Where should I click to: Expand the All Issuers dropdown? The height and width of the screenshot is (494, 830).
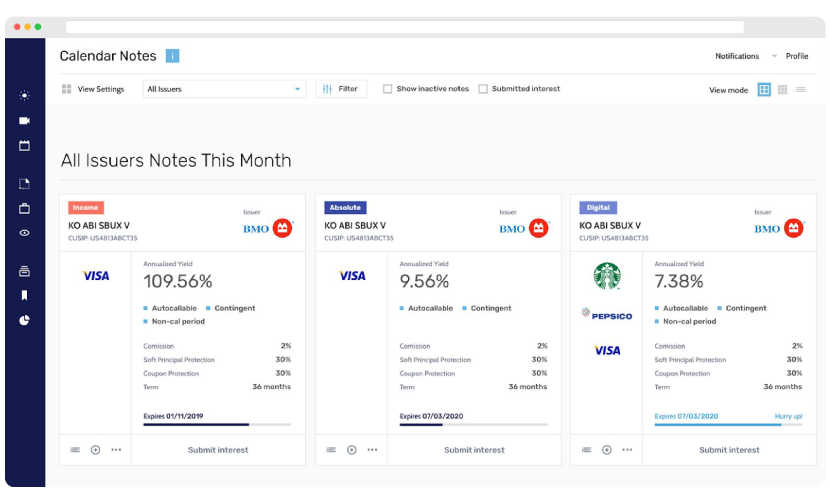tap(224, 89)
